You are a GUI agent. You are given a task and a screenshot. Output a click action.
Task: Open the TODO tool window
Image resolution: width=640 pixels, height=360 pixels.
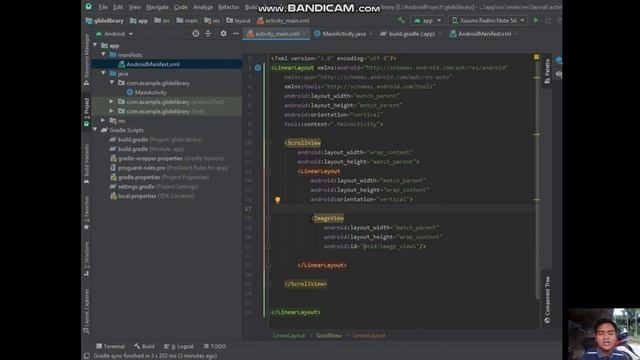point(214,346)
